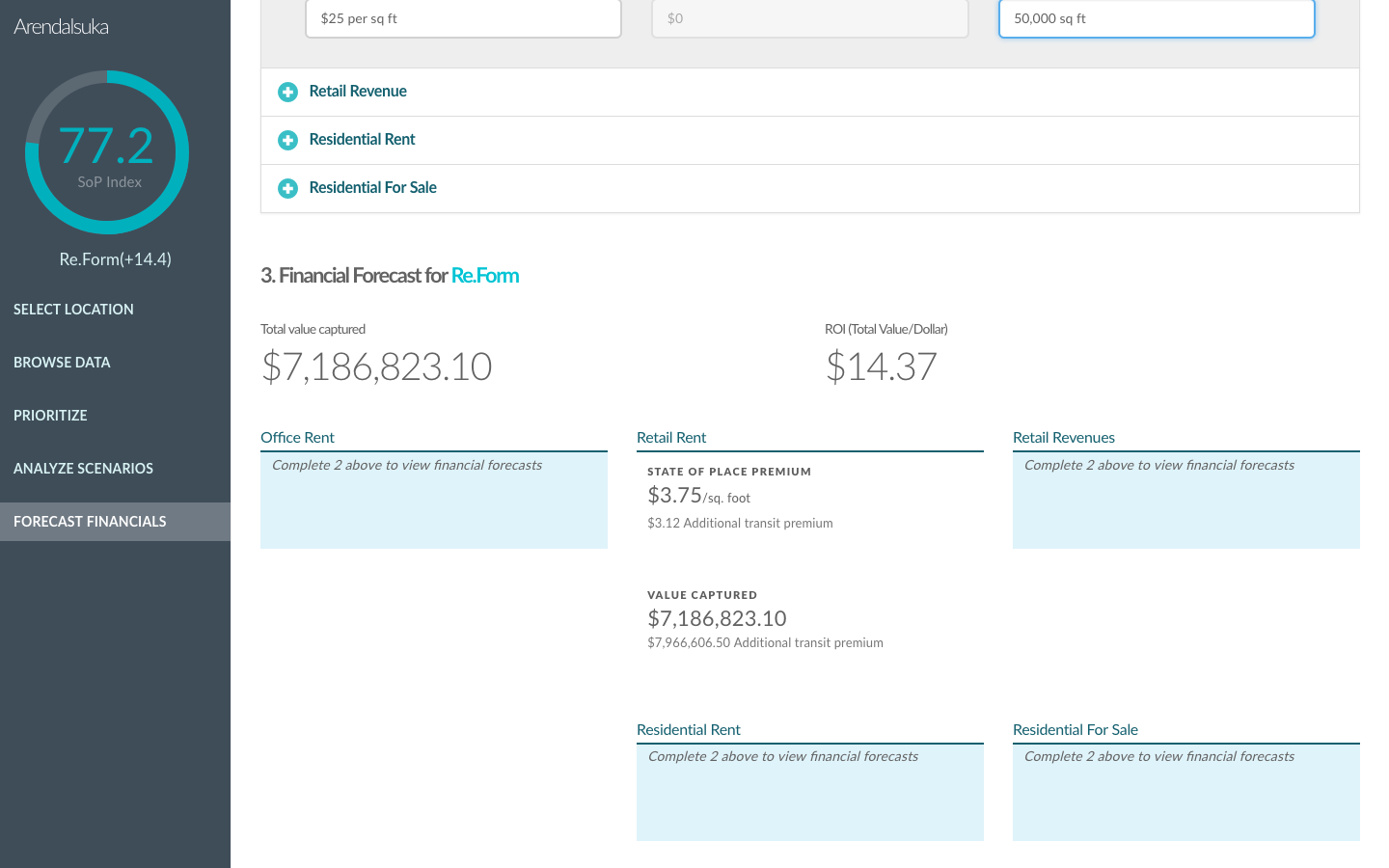Click the lower Residential Rent card heading

[x=689, y=730]
